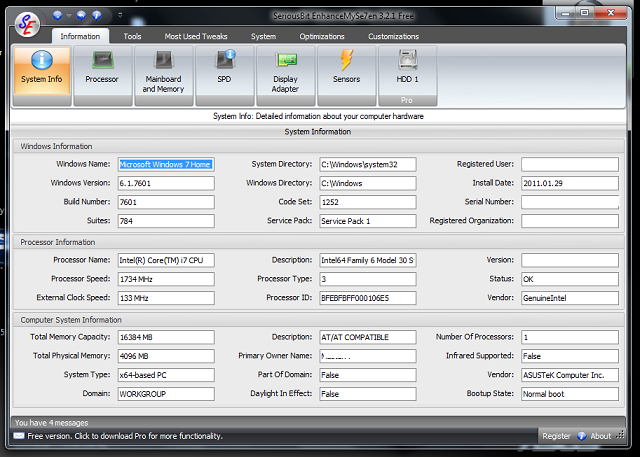This screenshot has width=640, height=457.
Task: Click the Number Of Processors field
Action: click(x=570, y=337)
